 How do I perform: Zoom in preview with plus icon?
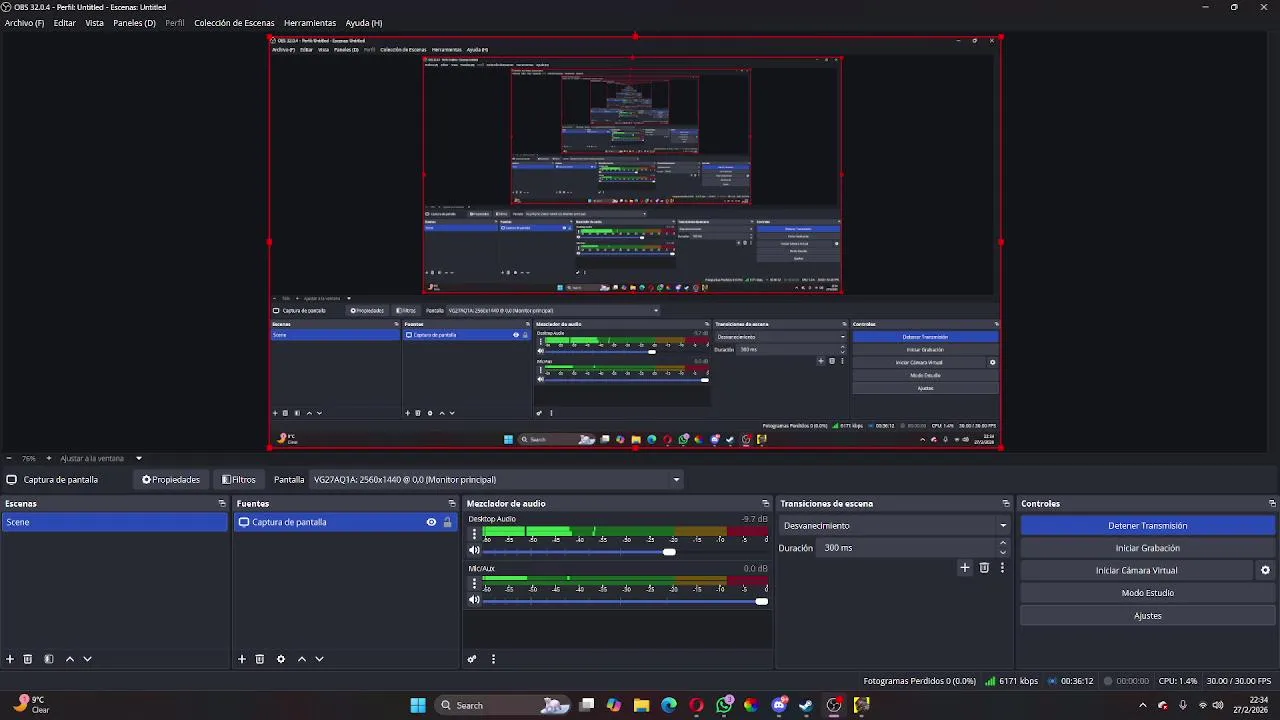point(48,458)
